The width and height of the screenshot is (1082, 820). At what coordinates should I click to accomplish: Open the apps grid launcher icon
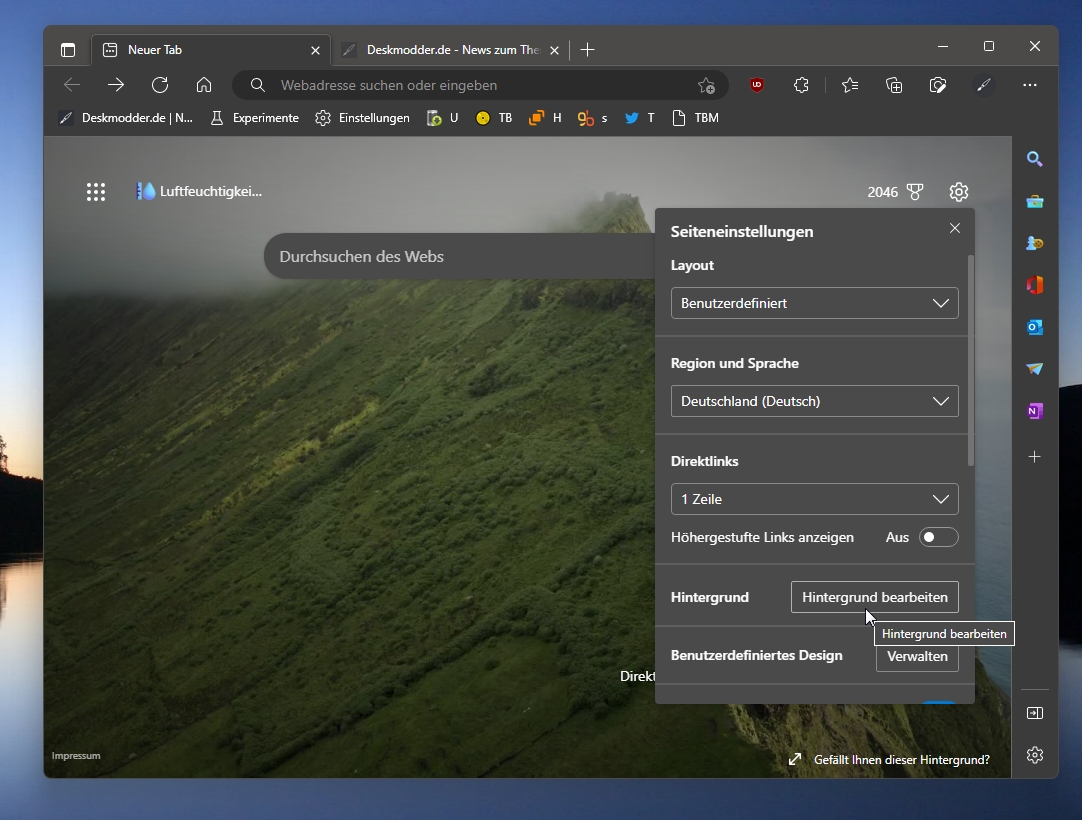point(96,192)
